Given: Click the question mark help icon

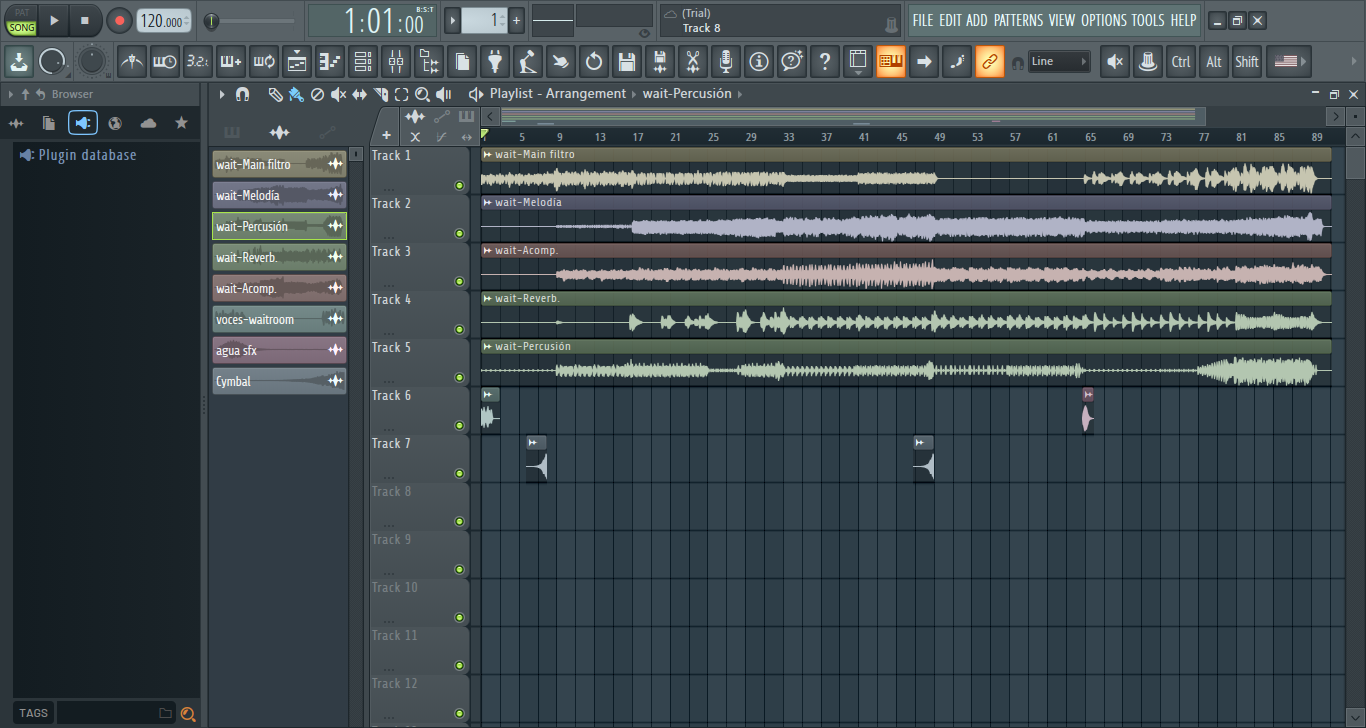Looking at the screenshot, I should point(824,62).
